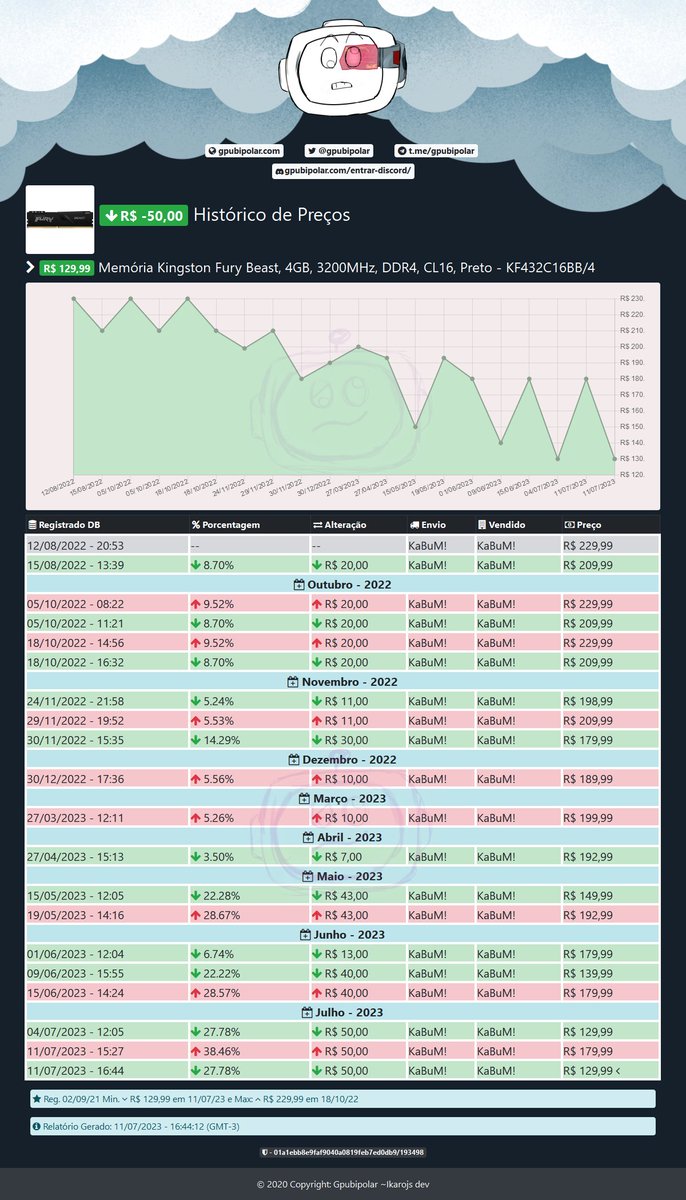This screenshot has width=686, height=1200.
Task: Click the Histórico de Preços heading
Action: coord(271,215)
